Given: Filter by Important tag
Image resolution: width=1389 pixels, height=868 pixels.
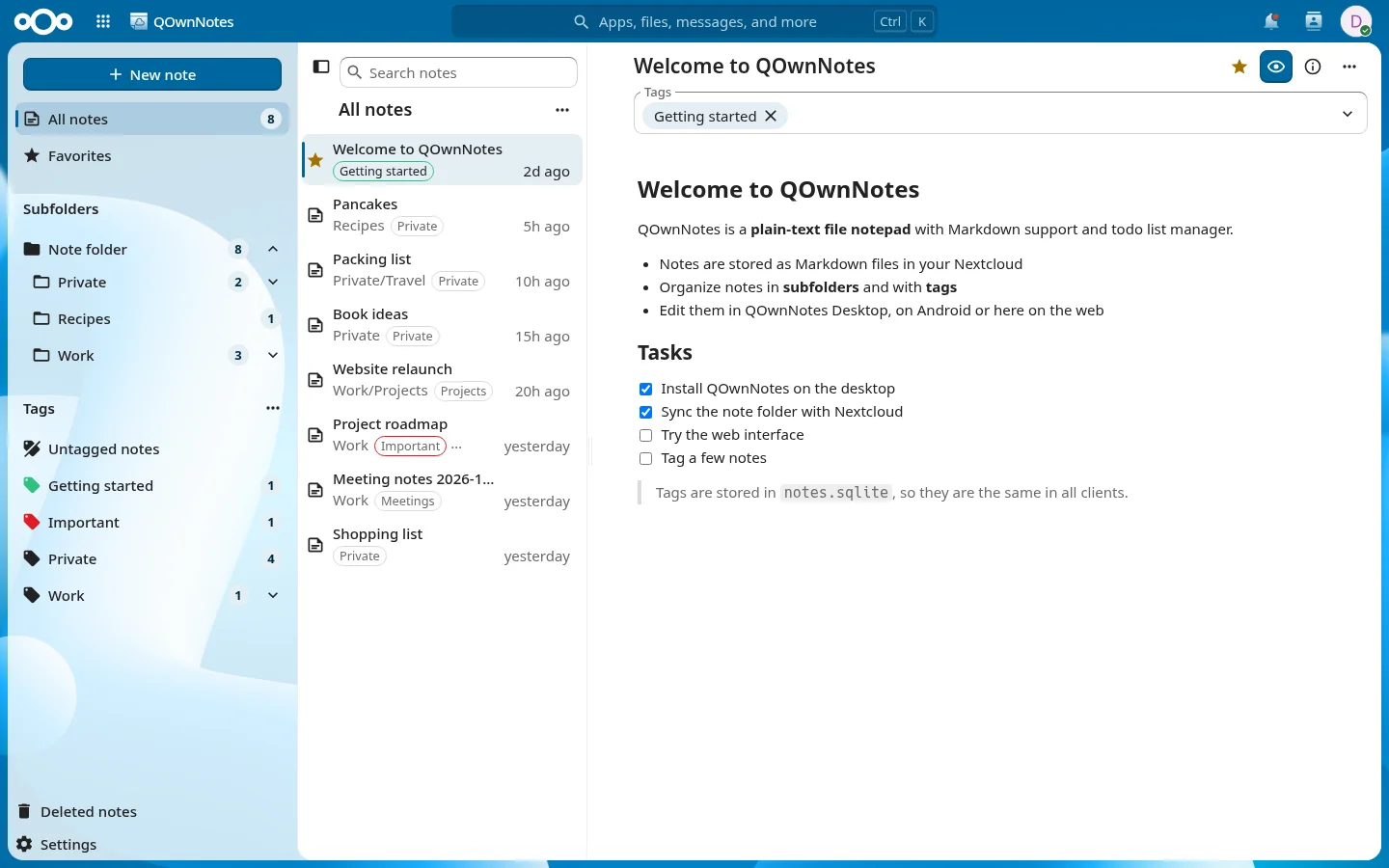Looking at the screenshot, I should coord(151,522).
